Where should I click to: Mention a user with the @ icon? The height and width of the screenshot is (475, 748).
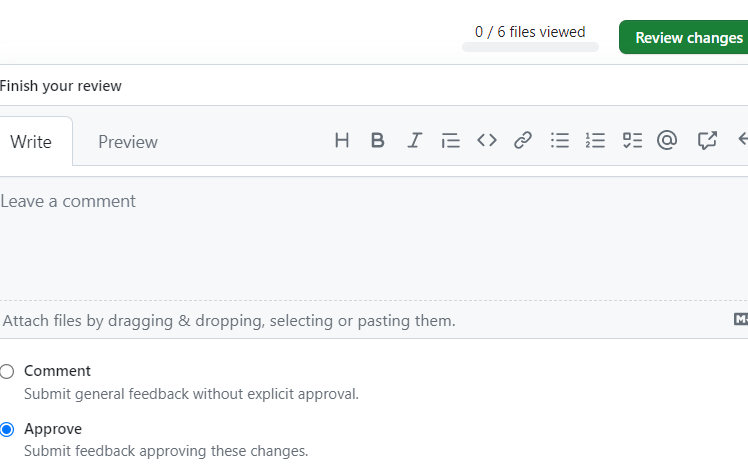667,140
